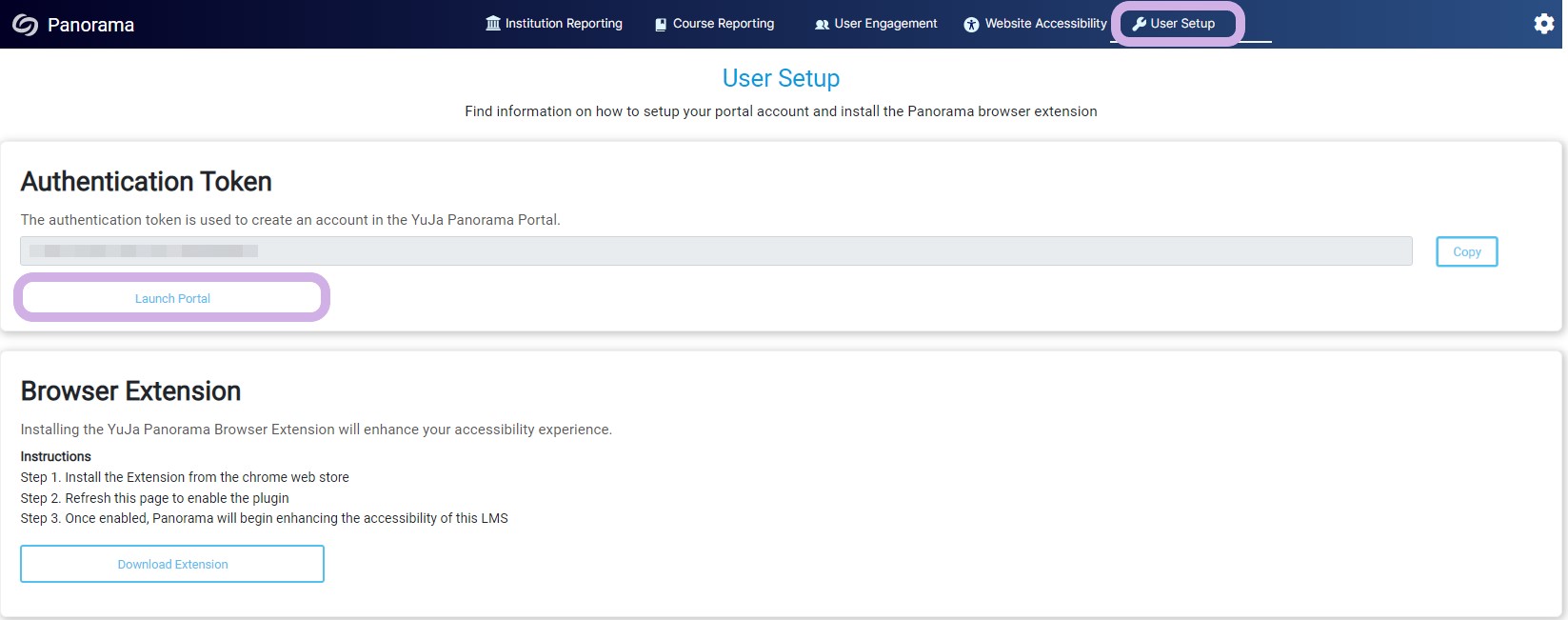
Task: Open the Institution Reporting tab
Action: click(554, 24)
